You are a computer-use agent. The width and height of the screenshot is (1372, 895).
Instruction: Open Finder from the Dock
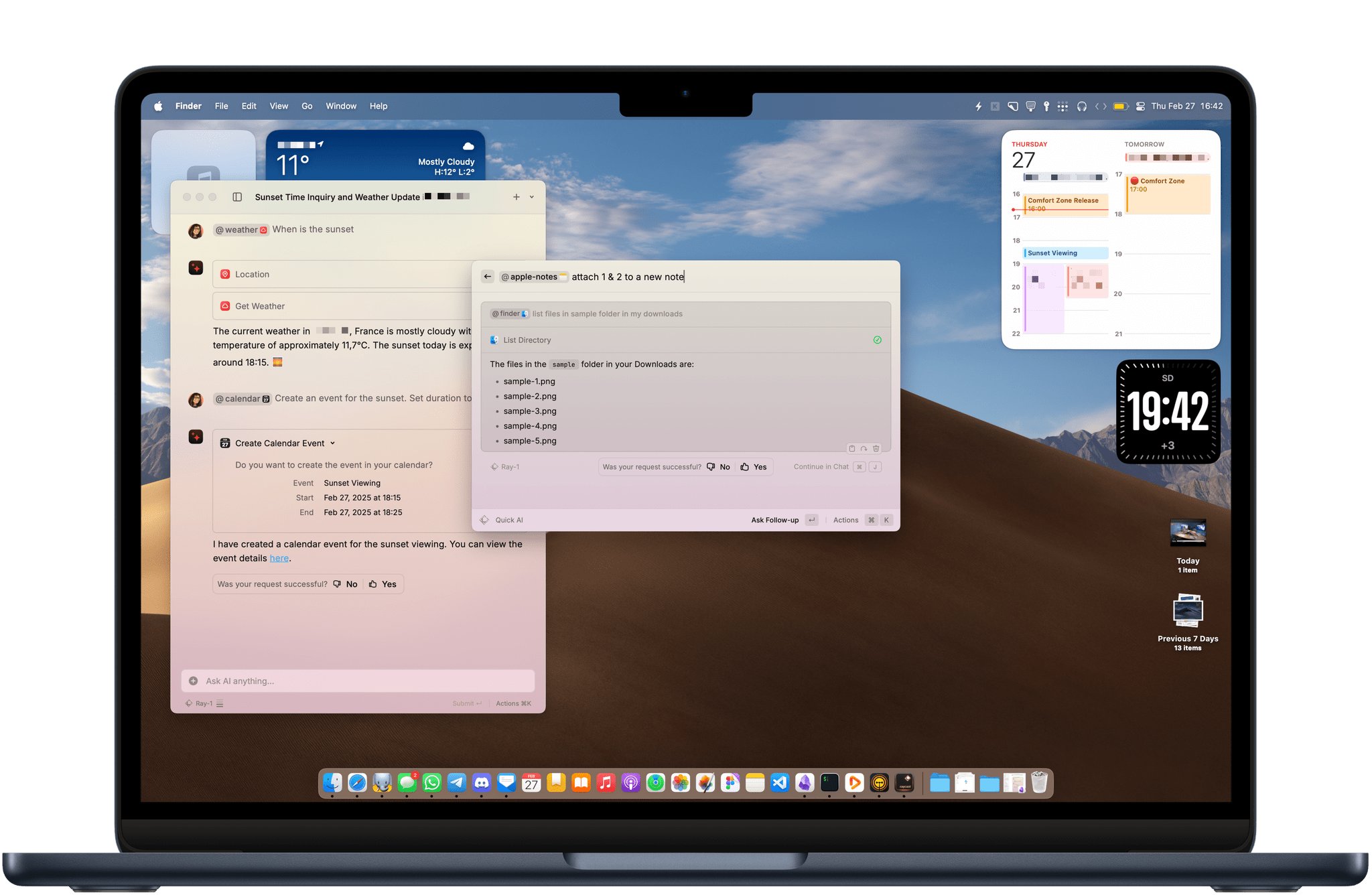(332, 782)
